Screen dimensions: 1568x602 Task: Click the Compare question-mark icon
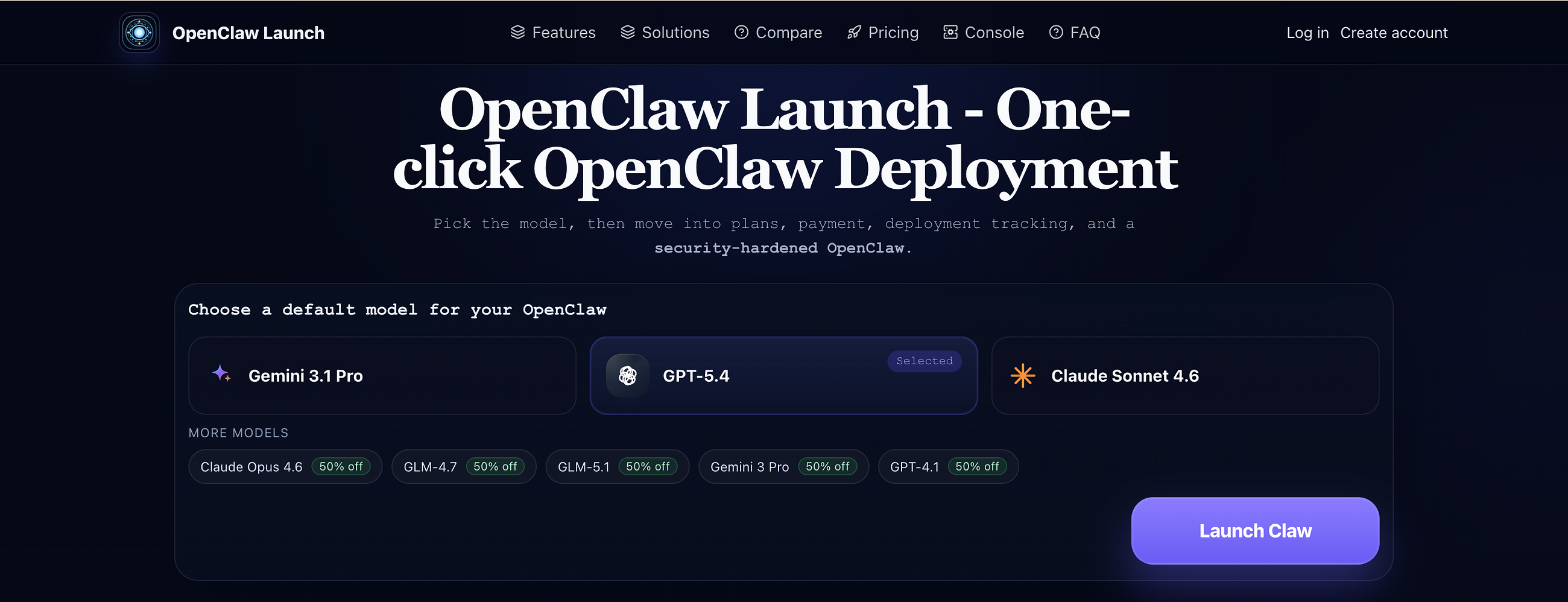pos(741,32)
